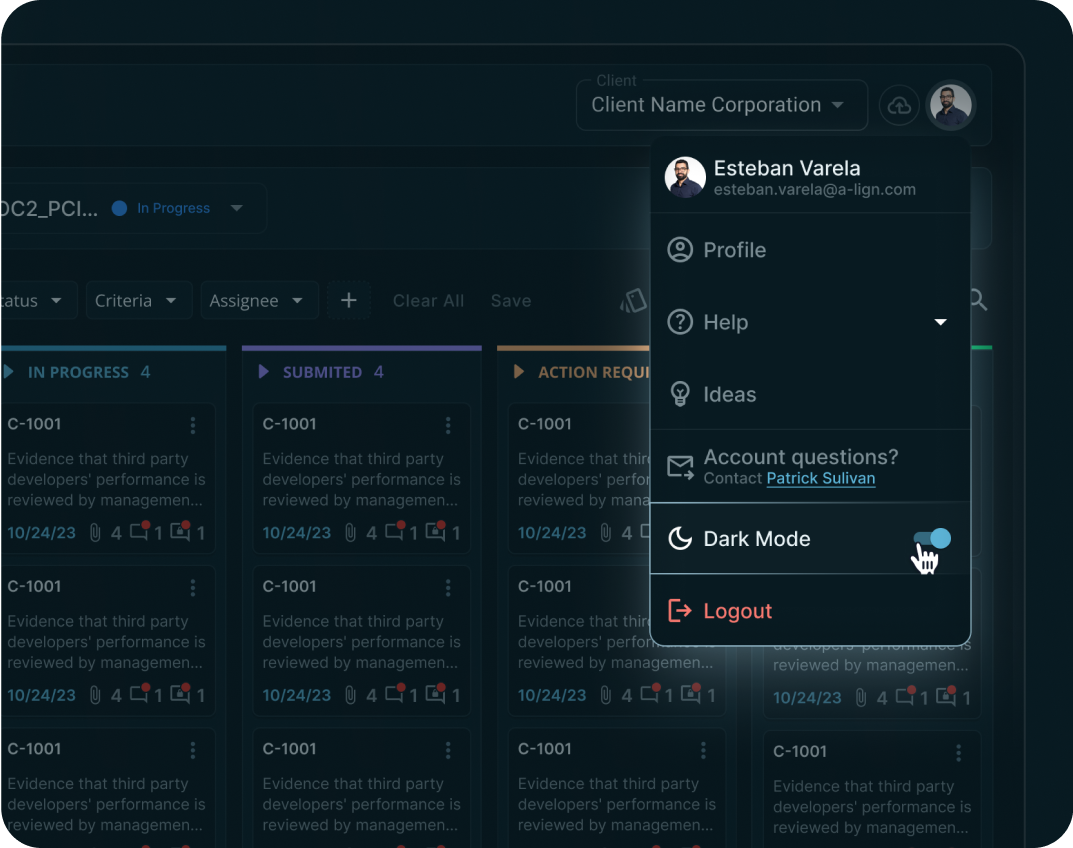The height and width of the screenshot is (848, 1073).
Task: Click the cloud upload icon in header
Action: click(899, 105)
